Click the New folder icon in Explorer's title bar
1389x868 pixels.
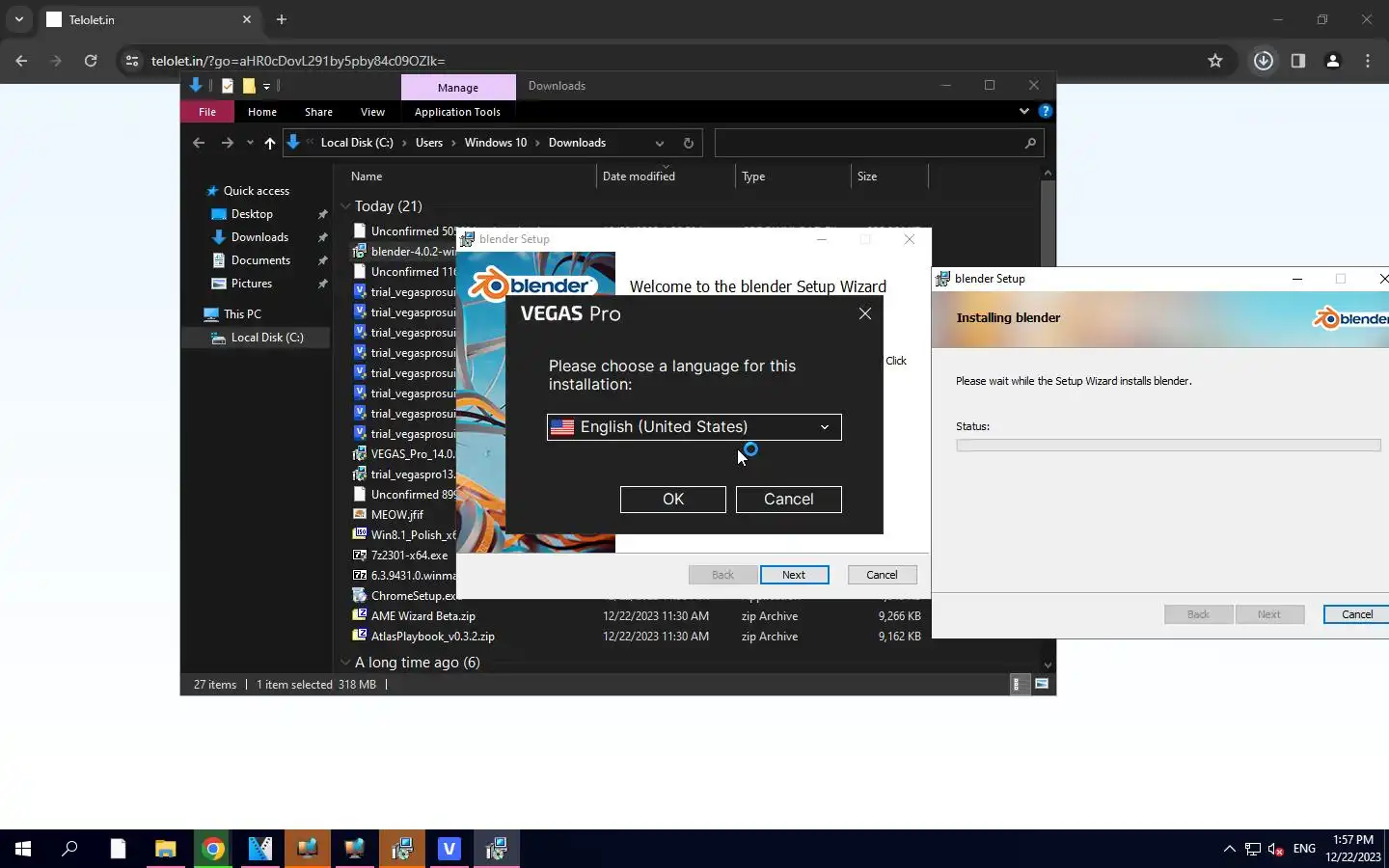coord(249,86)
